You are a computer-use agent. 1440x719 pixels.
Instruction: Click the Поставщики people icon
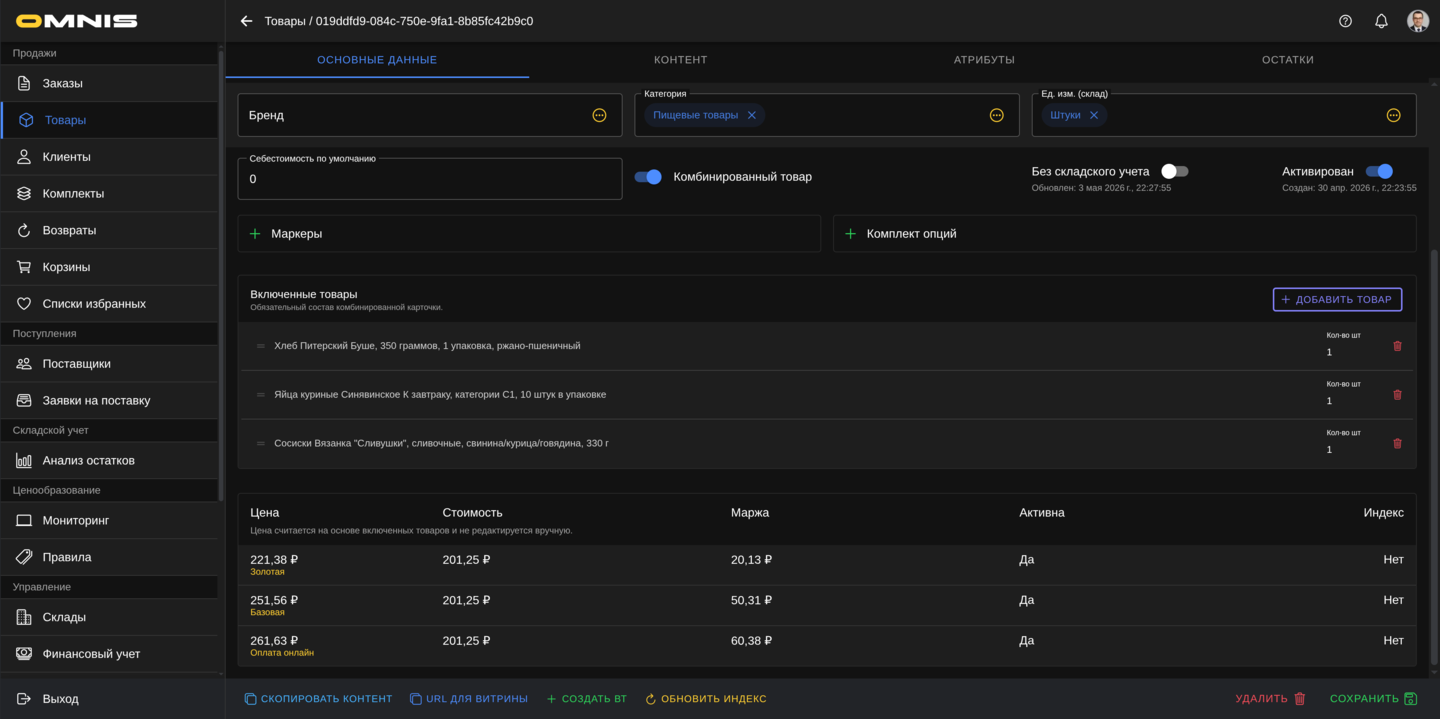click(x=24, y=364)
